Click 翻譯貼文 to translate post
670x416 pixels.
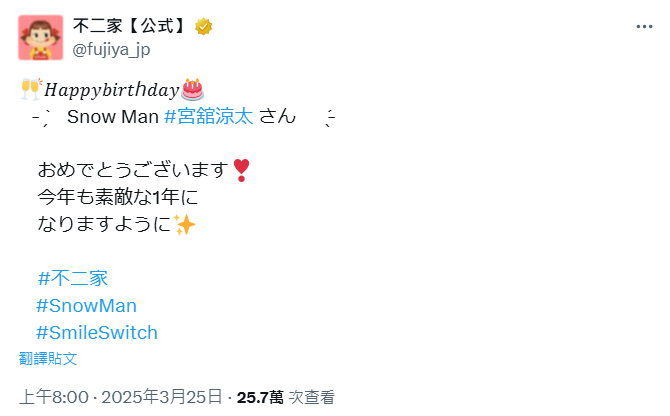[48, 358]
